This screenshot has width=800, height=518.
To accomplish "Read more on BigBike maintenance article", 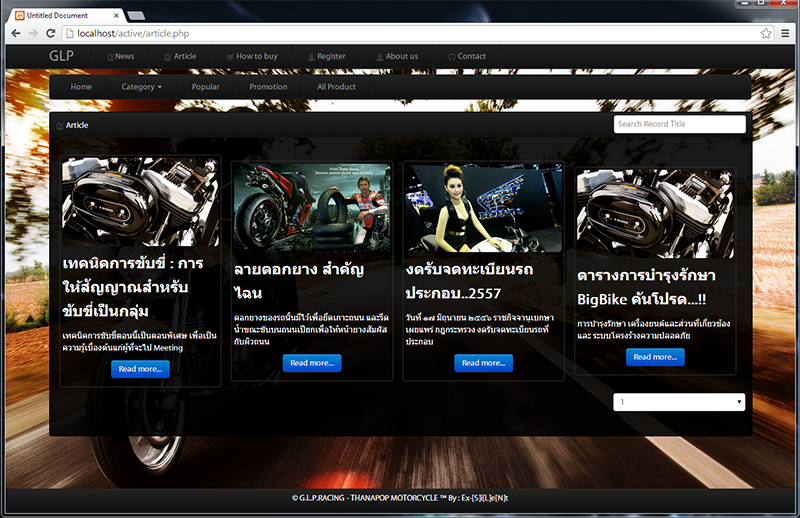I will [655, 357].
